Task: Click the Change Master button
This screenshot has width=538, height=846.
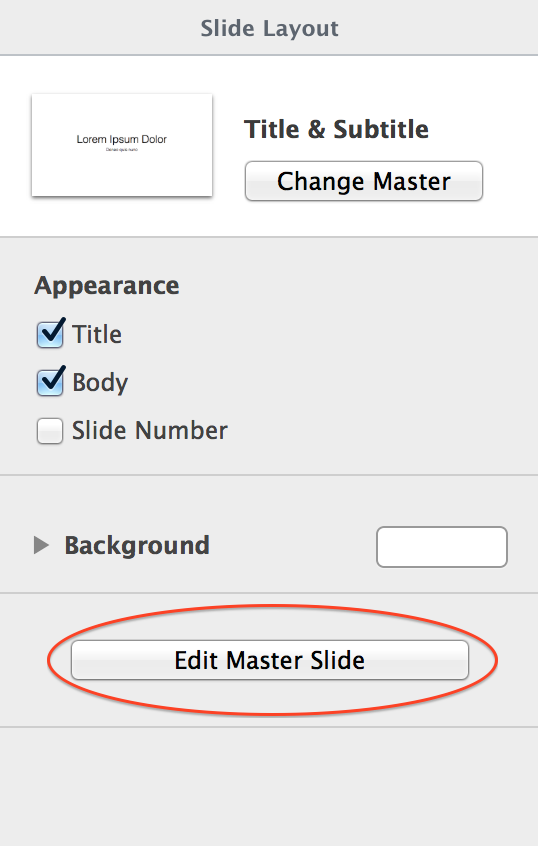Action: (364, 181)
